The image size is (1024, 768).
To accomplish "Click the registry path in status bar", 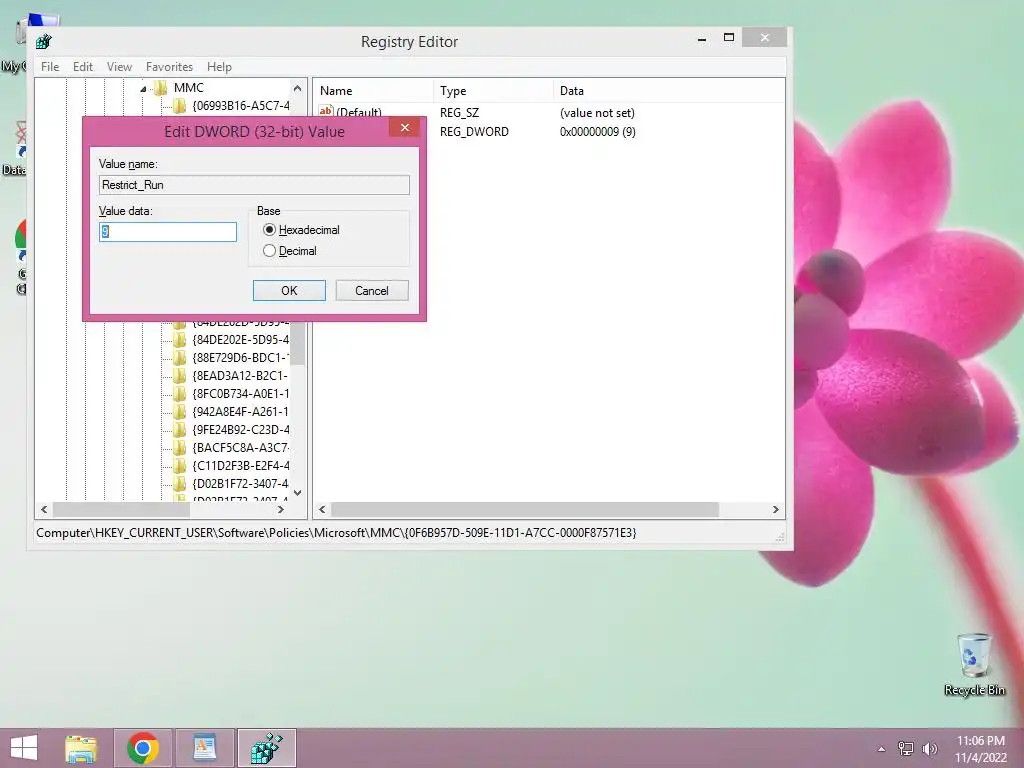I will click(x=336, y=533).
